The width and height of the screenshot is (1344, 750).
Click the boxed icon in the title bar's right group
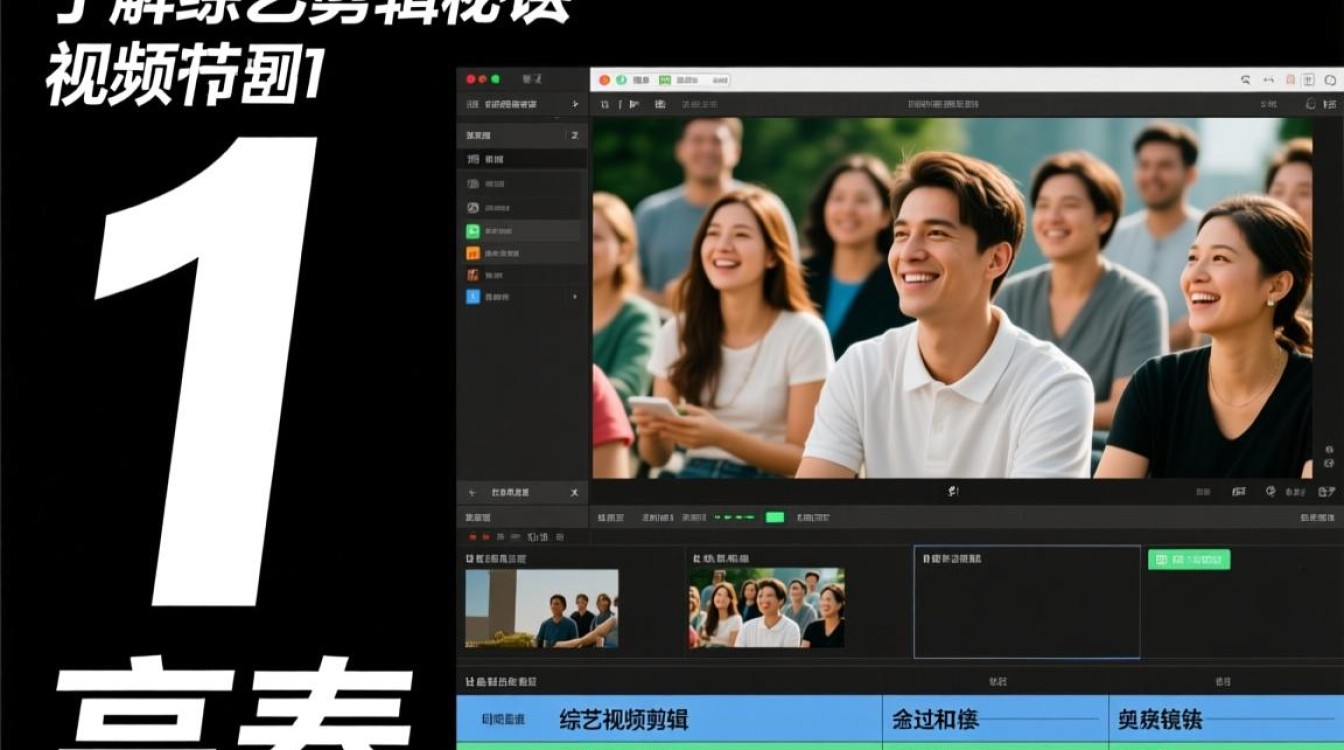click(1309, 80)
